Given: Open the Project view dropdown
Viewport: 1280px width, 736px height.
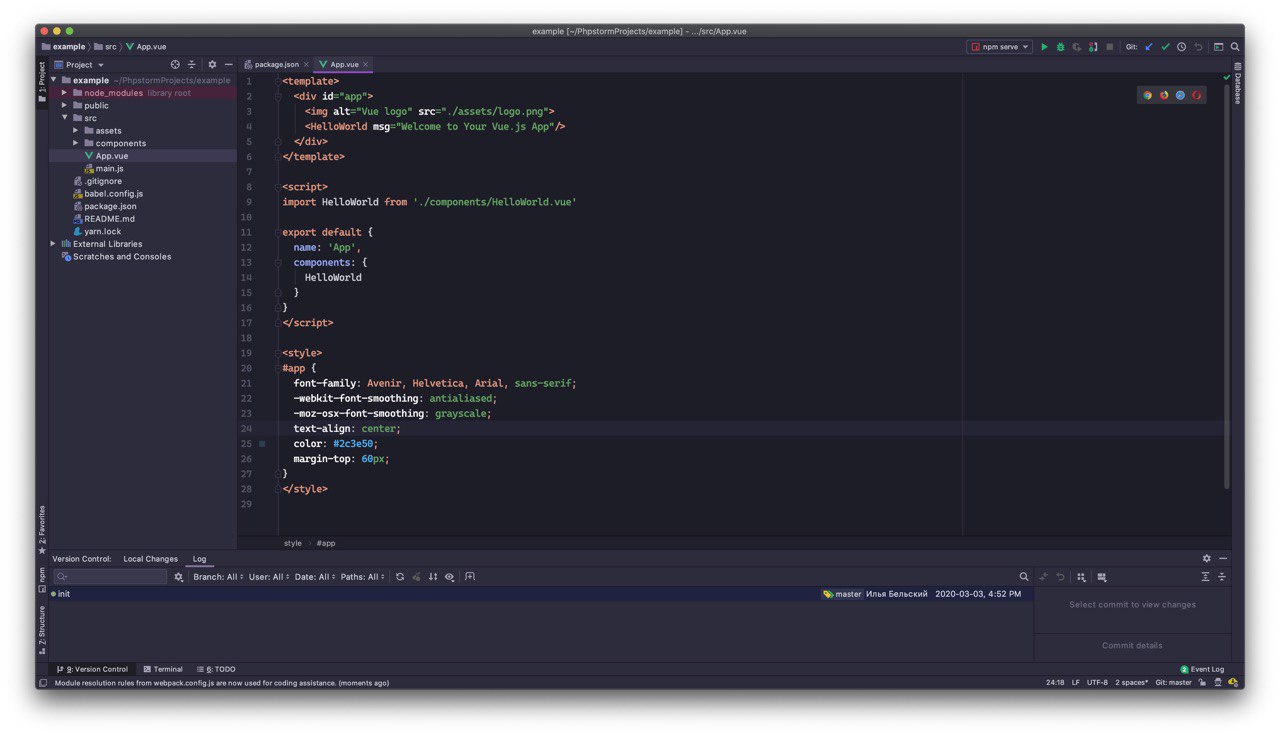Looking at the screenshot, I should pos(79,65).
